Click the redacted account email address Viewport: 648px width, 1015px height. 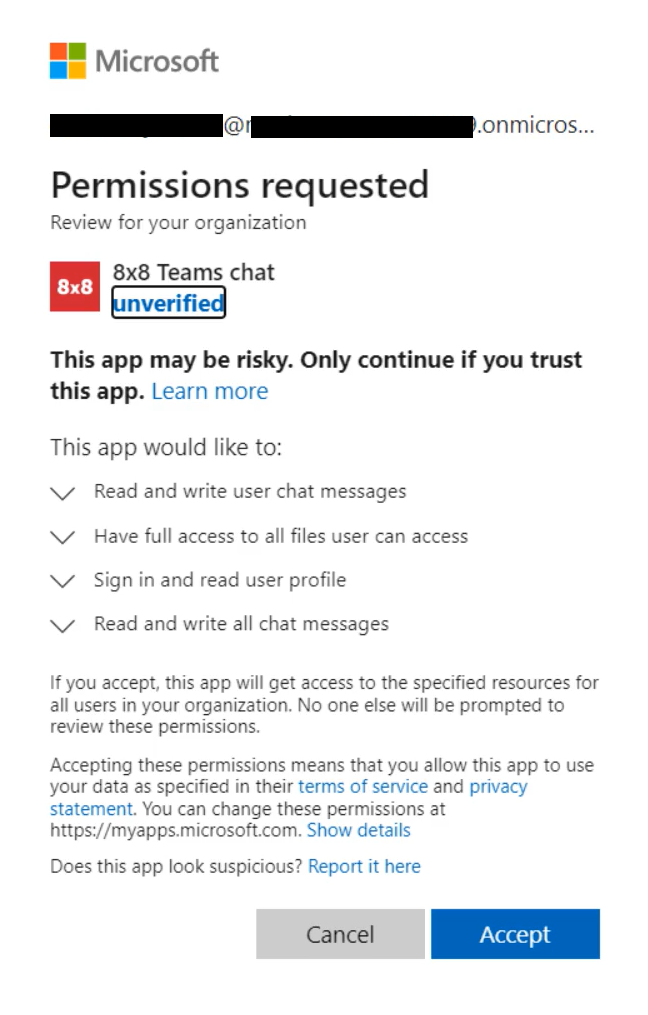(x=322, y=125)
